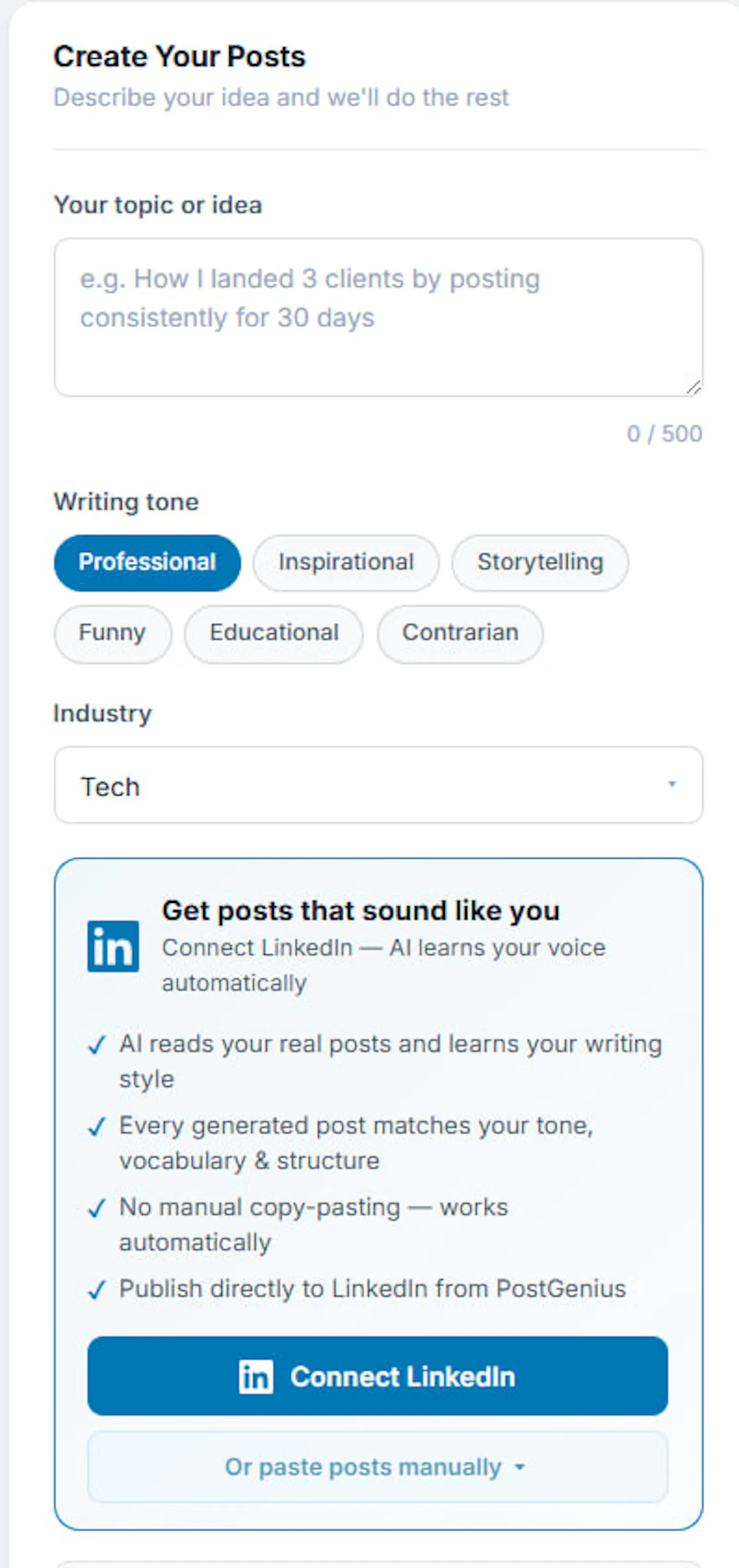Click 'Get posts that sound like you' heading
This screenshot has height=1568, width=739.
361,911
